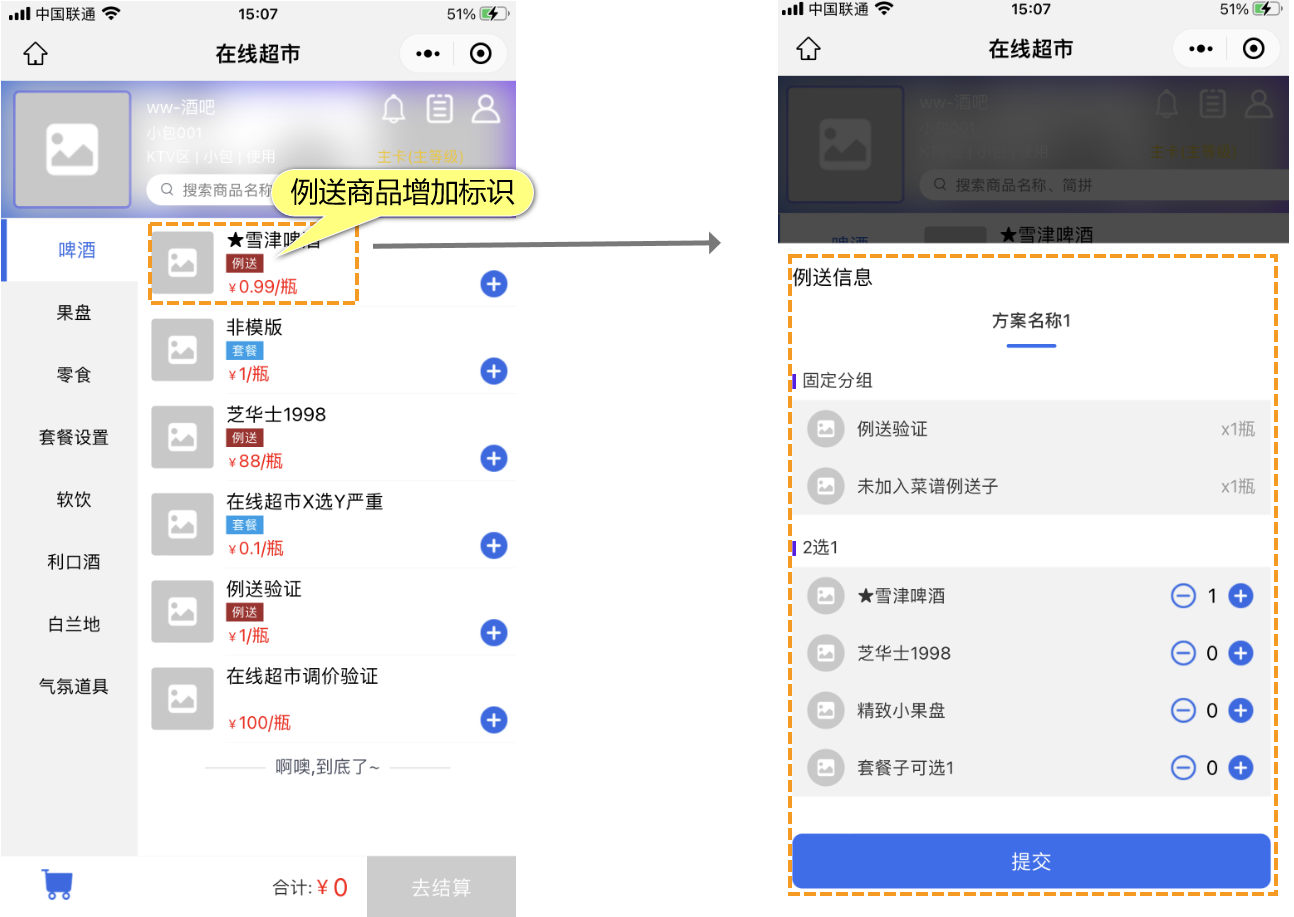Tap the 在线超市X选Y严重 product name
This screenshot has width=1294, height=917.
point(305,502)
